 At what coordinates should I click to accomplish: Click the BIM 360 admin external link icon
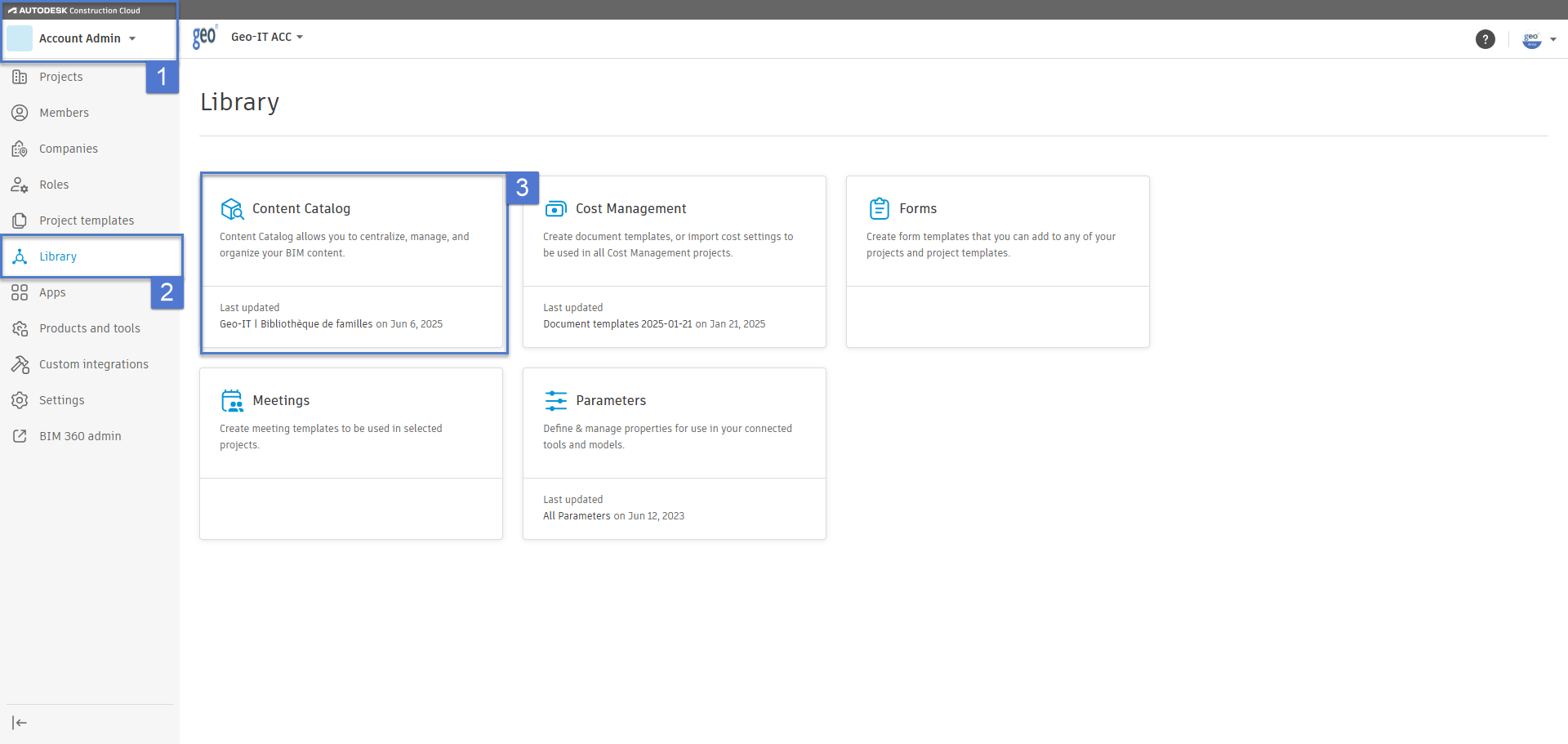20,436
